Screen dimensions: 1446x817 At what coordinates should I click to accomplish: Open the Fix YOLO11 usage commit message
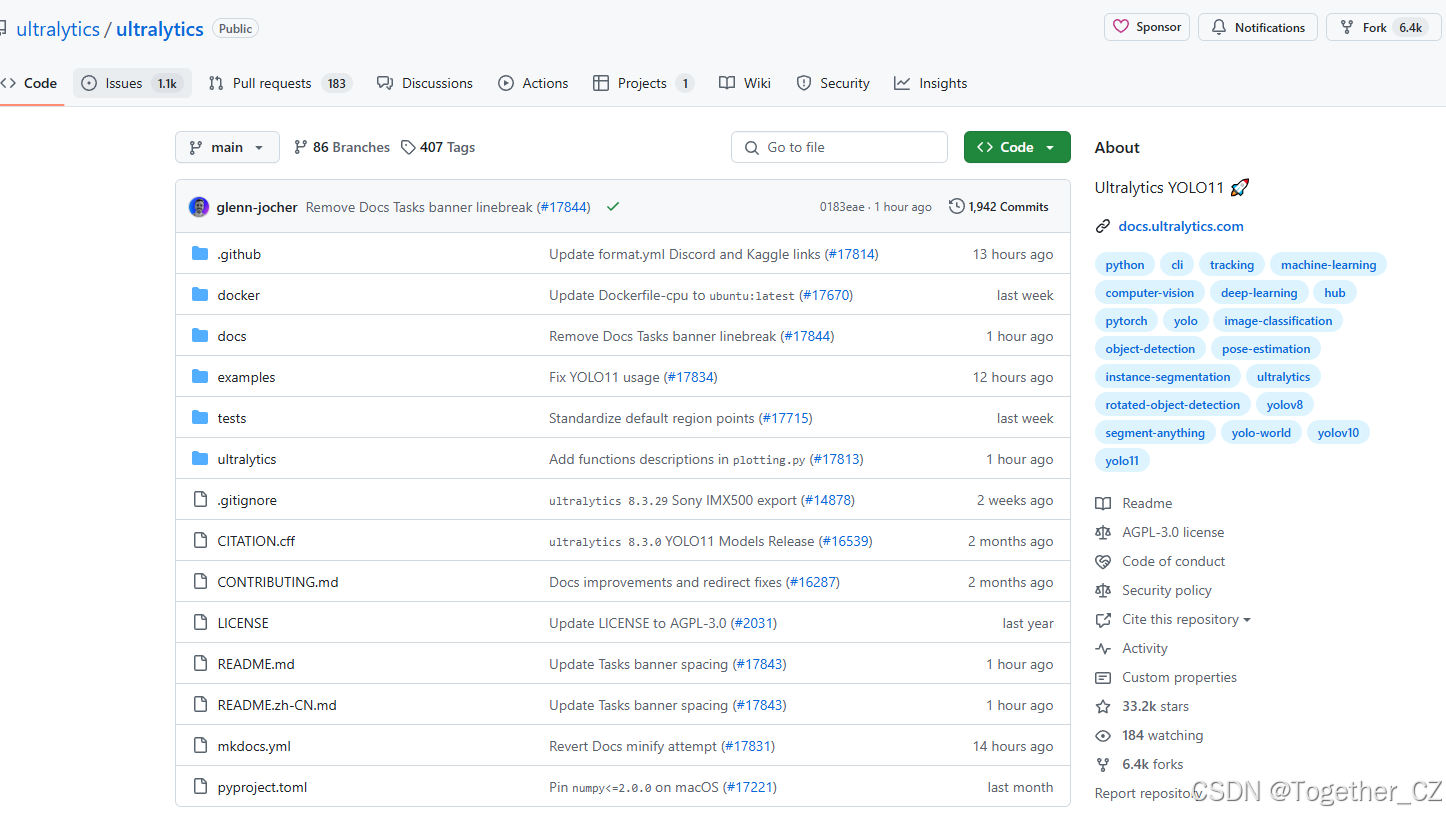(x=604, y=377)
